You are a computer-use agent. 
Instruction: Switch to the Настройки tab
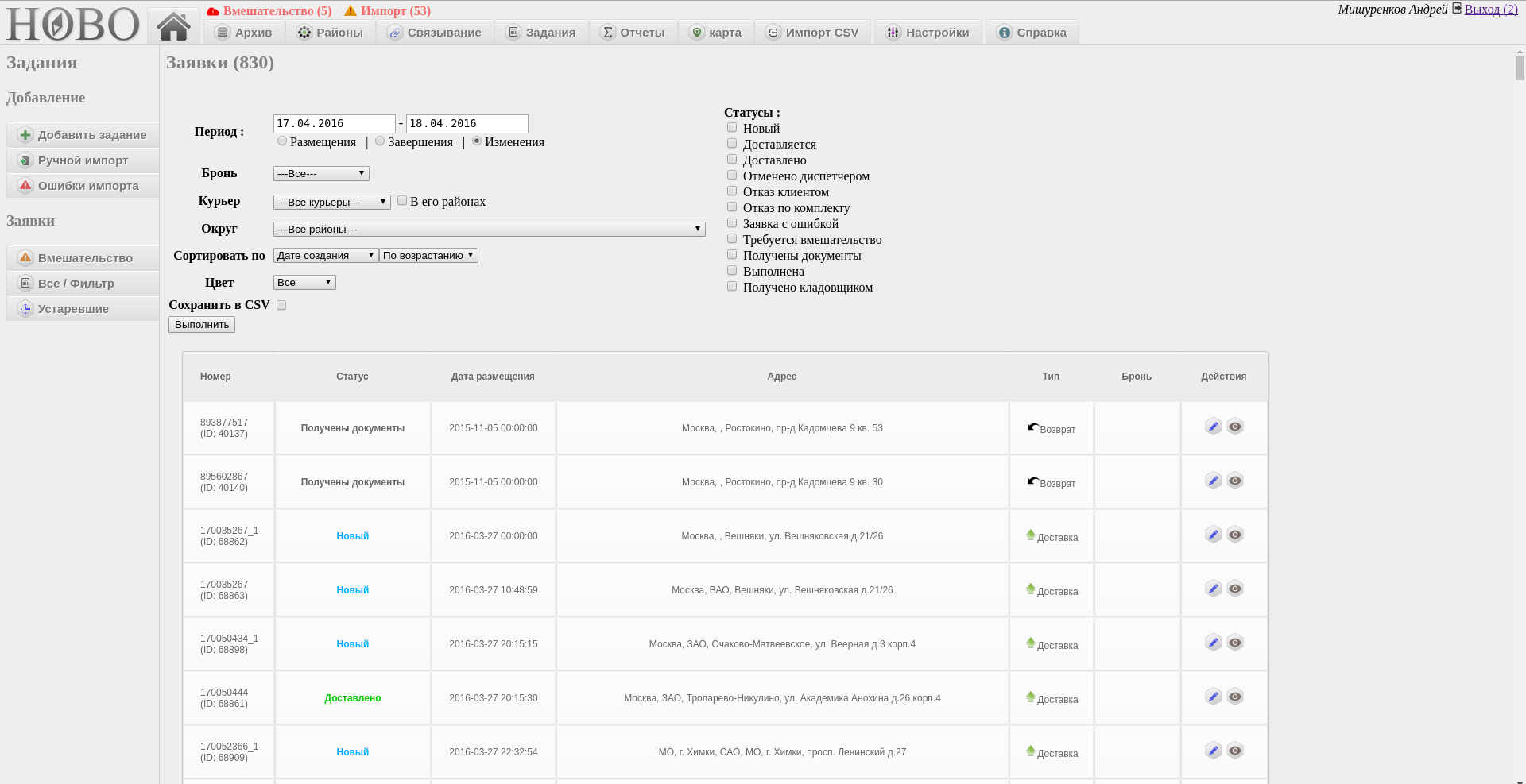pyautogui.click(x=928, y=33)
